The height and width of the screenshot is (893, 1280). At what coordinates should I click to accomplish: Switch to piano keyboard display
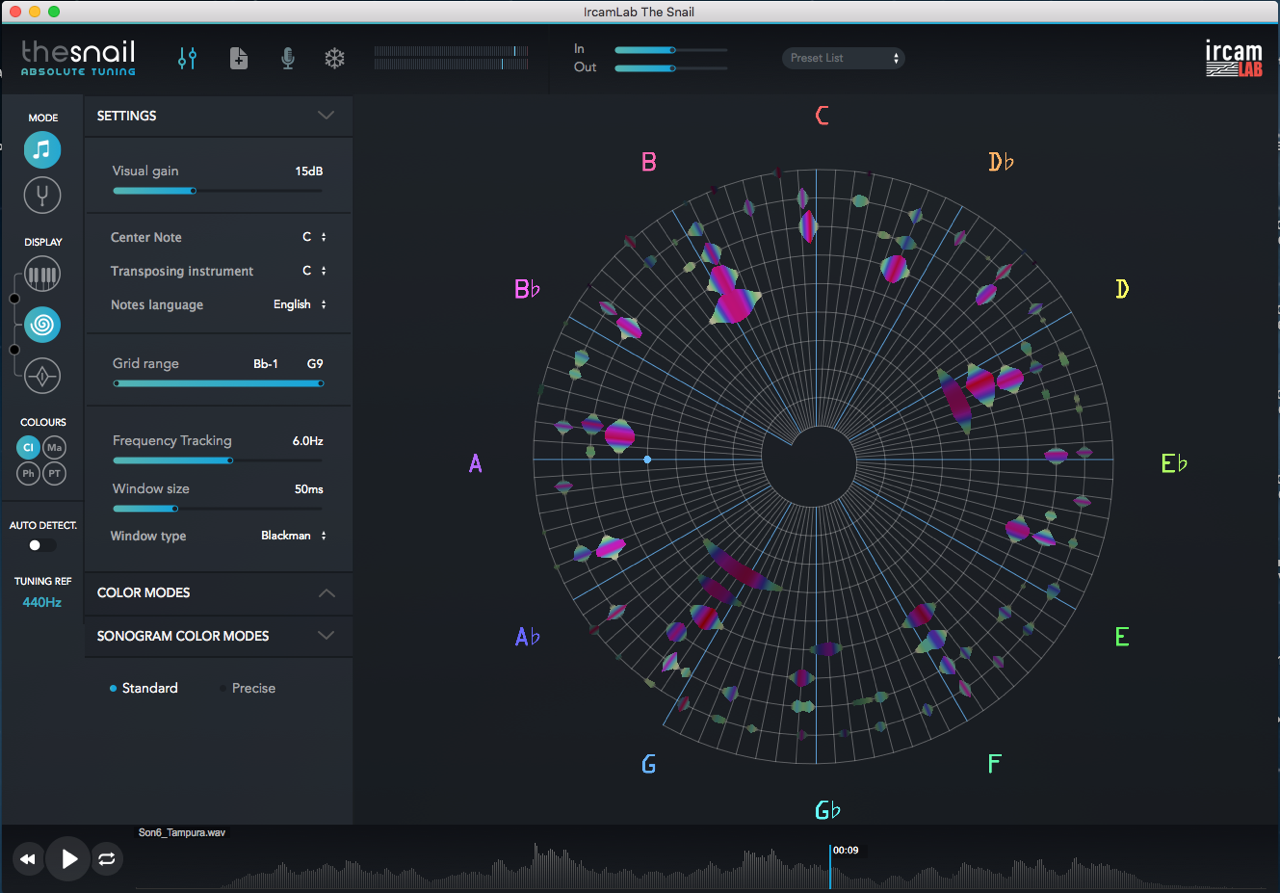[x=42, y=274]
